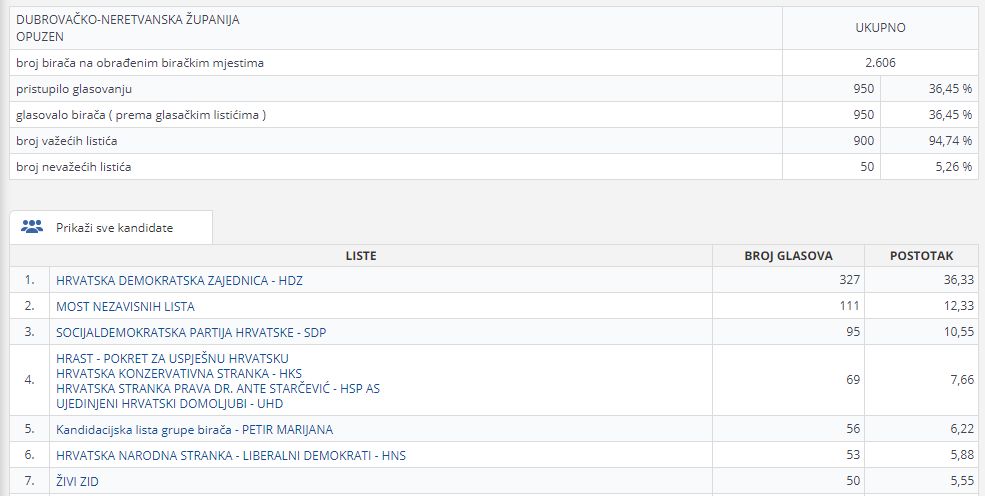Click the HRAST - Pokret za uspješnu Hrvatsku coalition
This screenshot has width=985, height=496.
pyautogui.click(x=173, y=358)
